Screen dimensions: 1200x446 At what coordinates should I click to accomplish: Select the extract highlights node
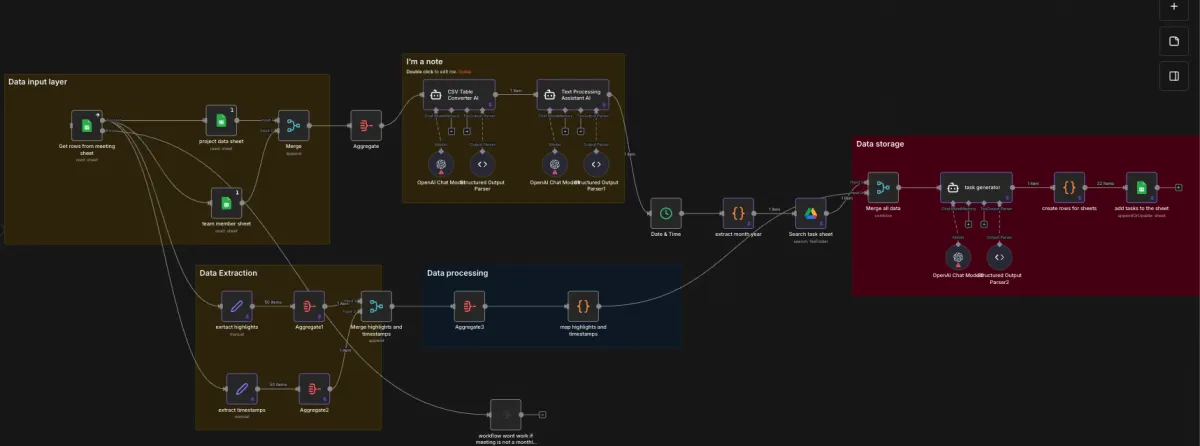[x=237, y=305]
